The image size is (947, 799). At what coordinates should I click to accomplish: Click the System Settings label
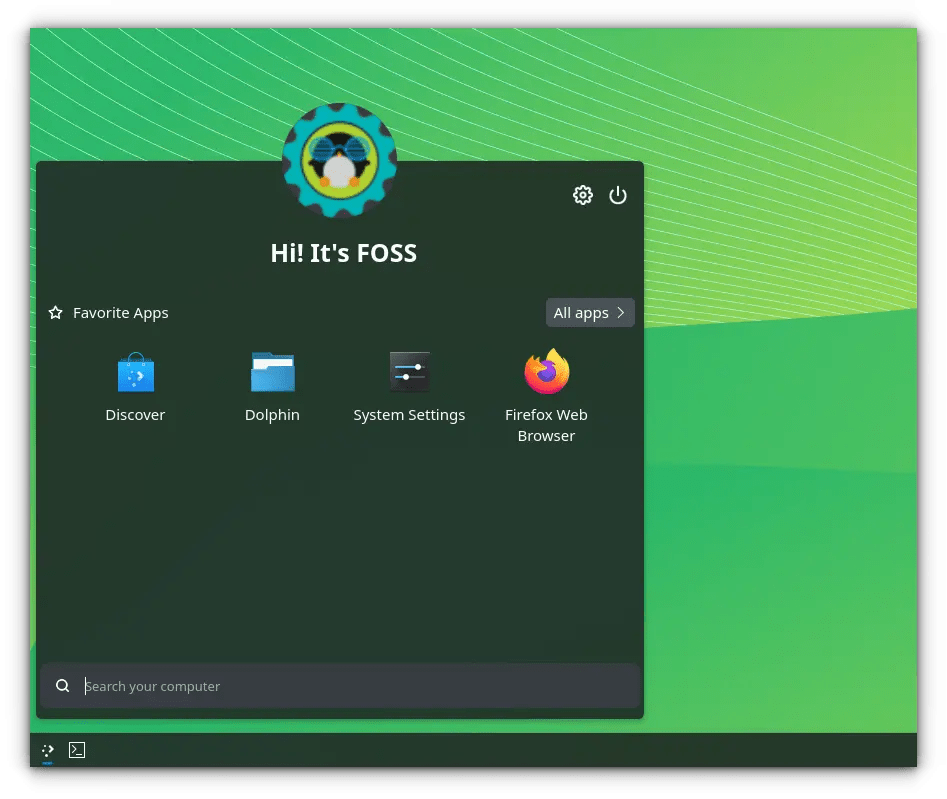coord(409,414)
